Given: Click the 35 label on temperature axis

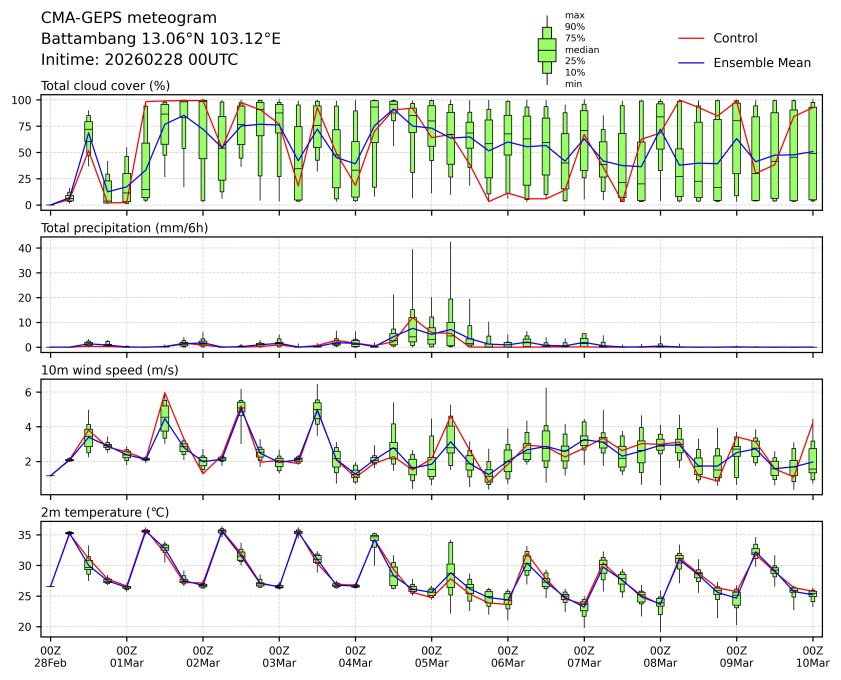Looking at the screenshot, I should [29, 536].
